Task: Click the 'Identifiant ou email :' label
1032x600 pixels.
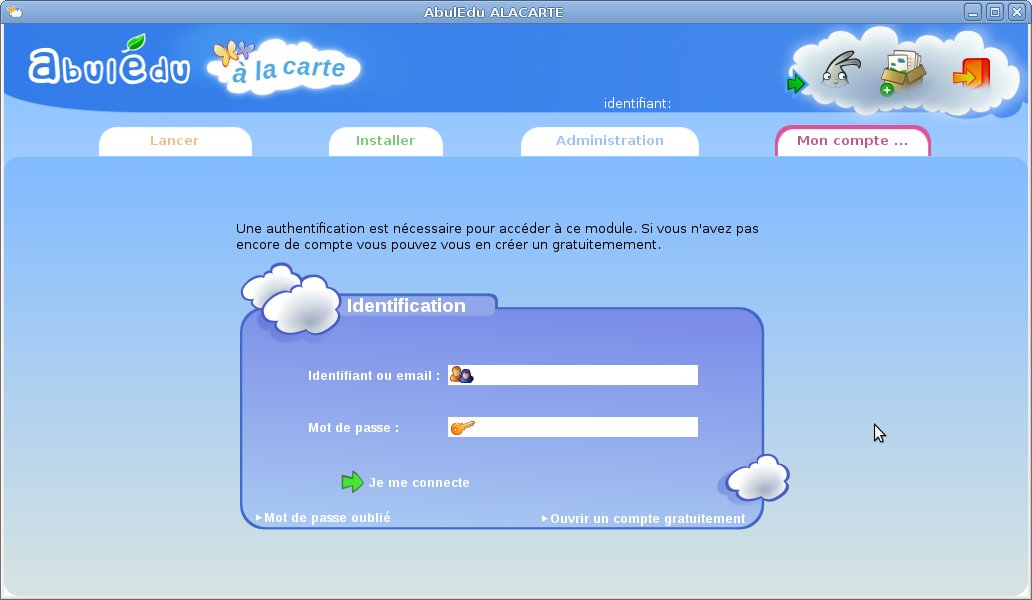Action: 374,376
